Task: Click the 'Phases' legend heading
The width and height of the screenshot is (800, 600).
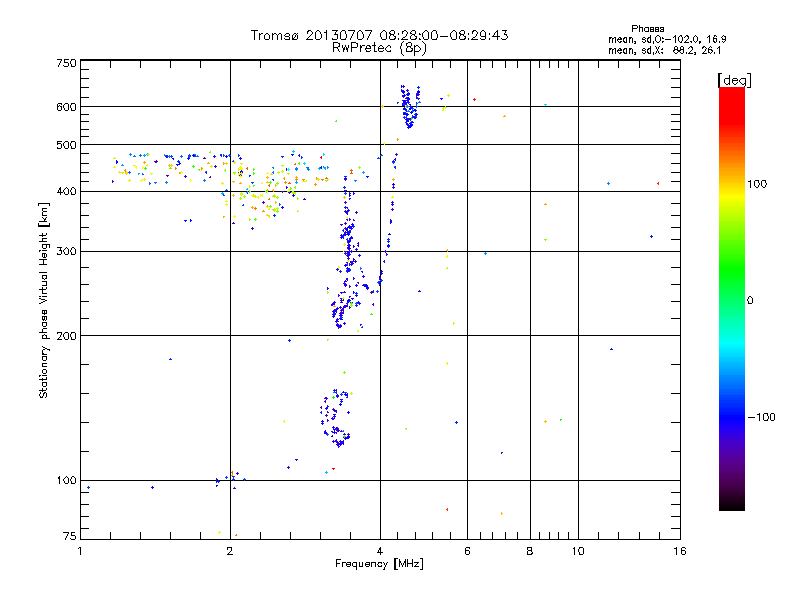Action: 647,29
